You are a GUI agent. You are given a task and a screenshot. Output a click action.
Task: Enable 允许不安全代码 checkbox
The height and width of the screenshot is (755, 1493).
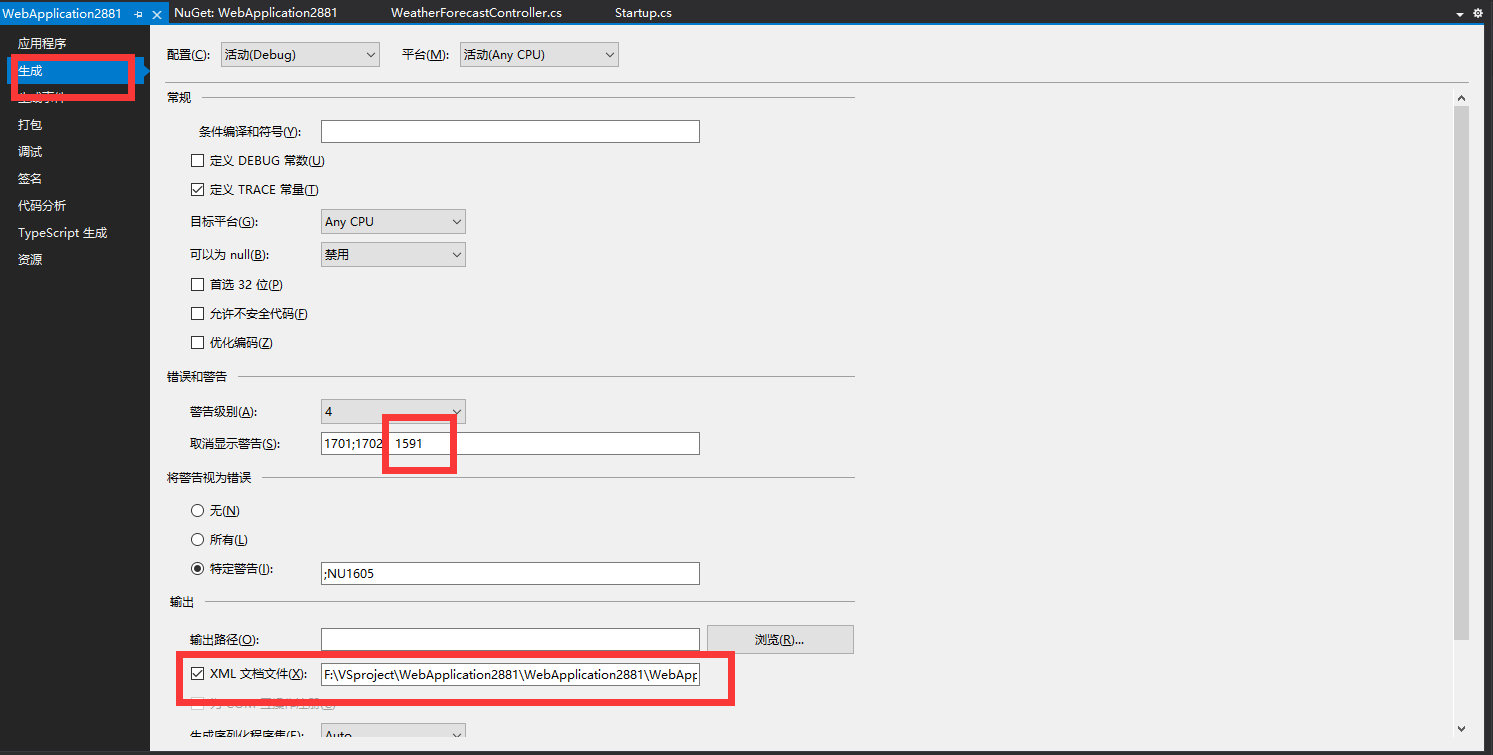197,314
